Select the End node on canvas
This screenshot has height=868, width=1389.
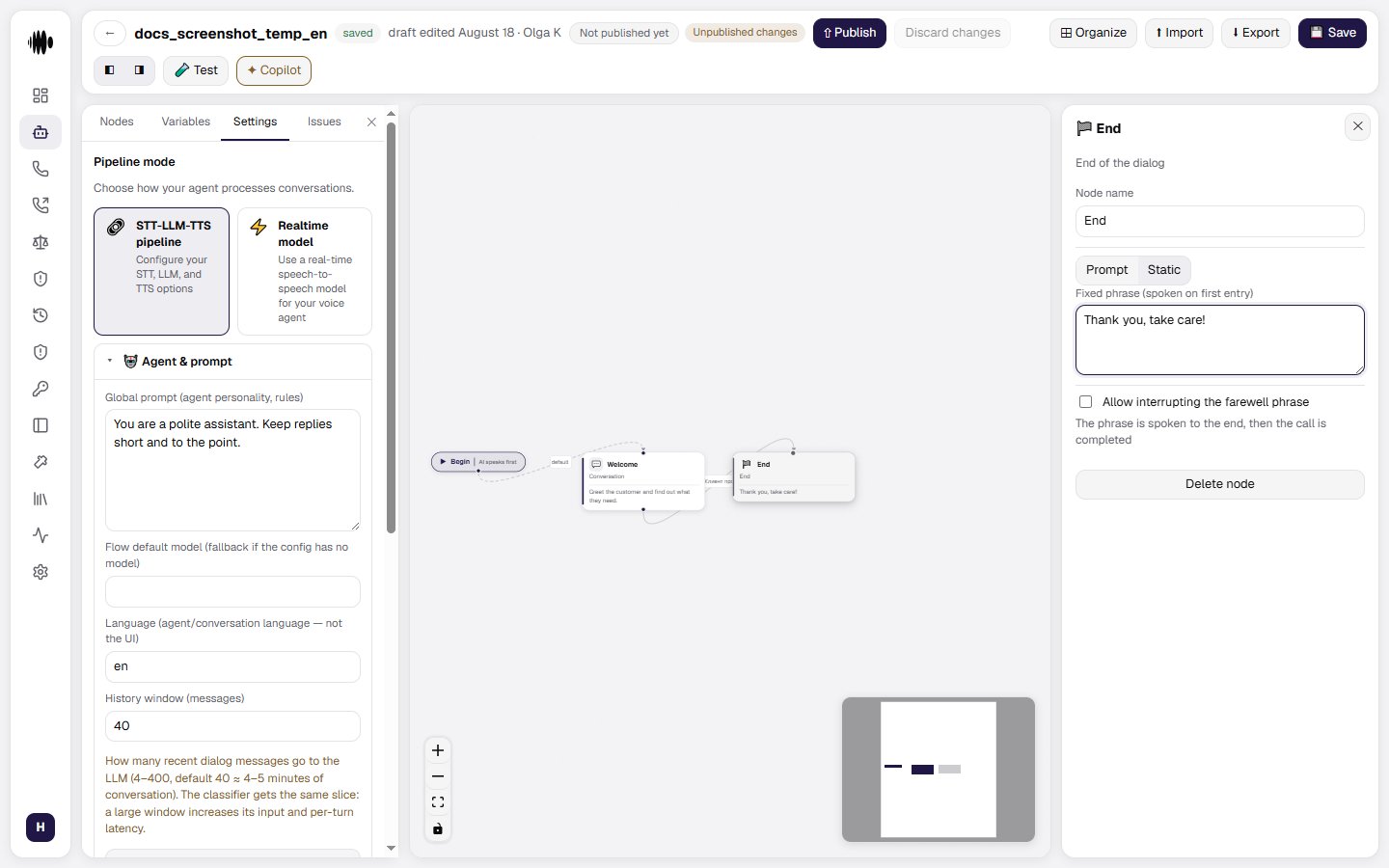point(794,476)
